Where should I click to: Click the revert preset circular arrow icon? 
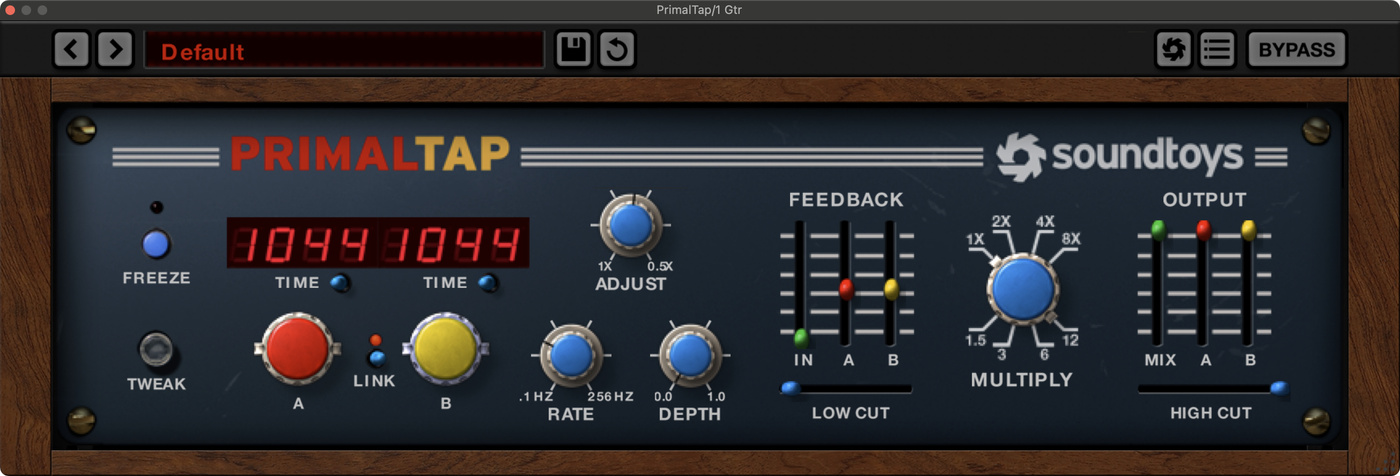[617, 49]
